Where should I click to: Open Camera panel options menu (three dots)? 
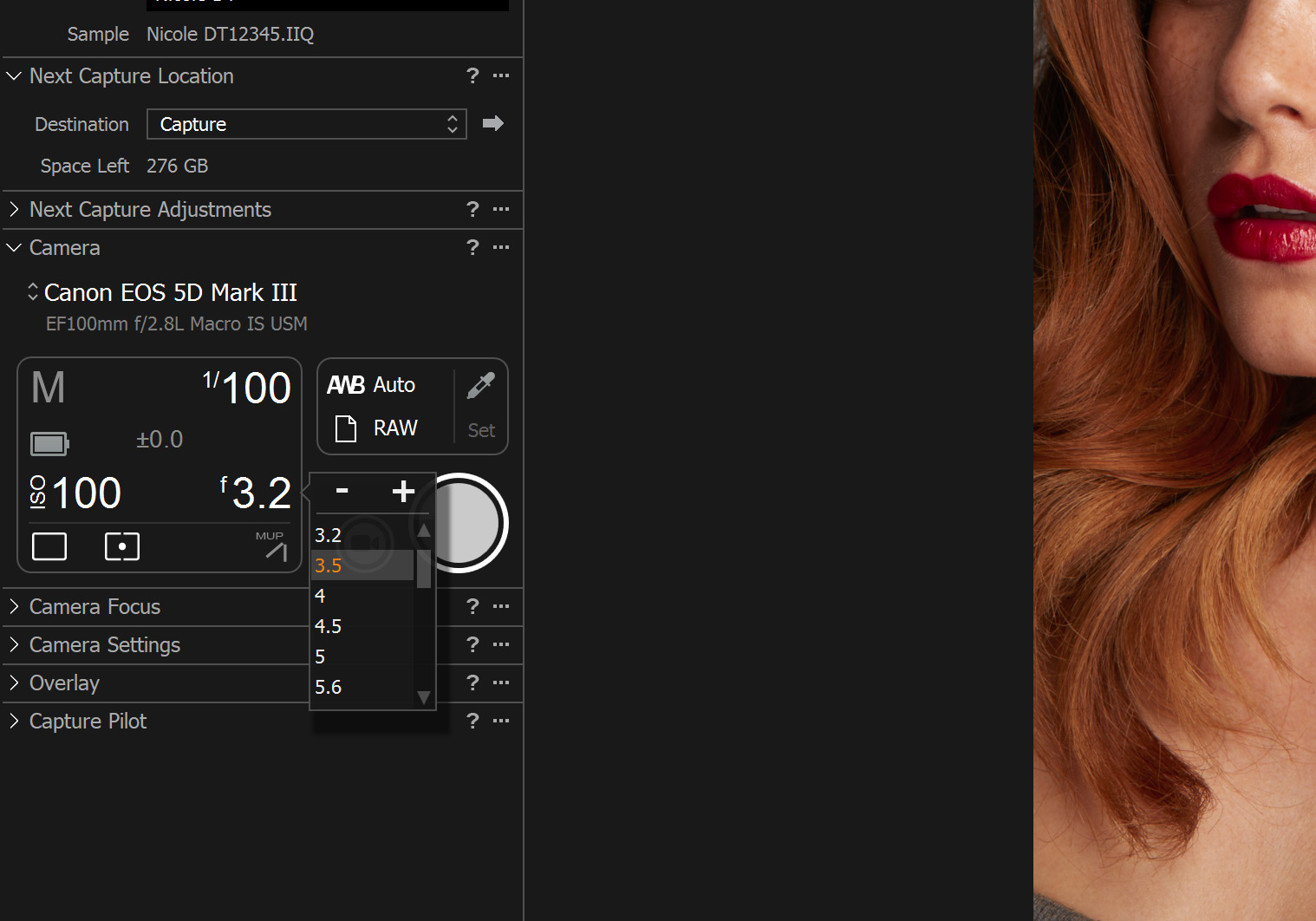[x=501, y=247]
